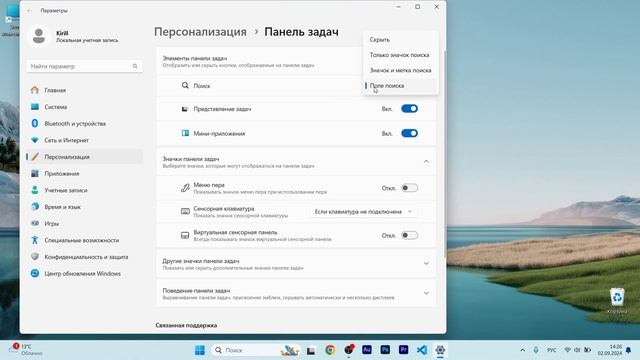This screenshot has height=360, width=640.
Task: Open Photoshop from the taskbar
Action: pyautogui.click(x=385, y=350)
